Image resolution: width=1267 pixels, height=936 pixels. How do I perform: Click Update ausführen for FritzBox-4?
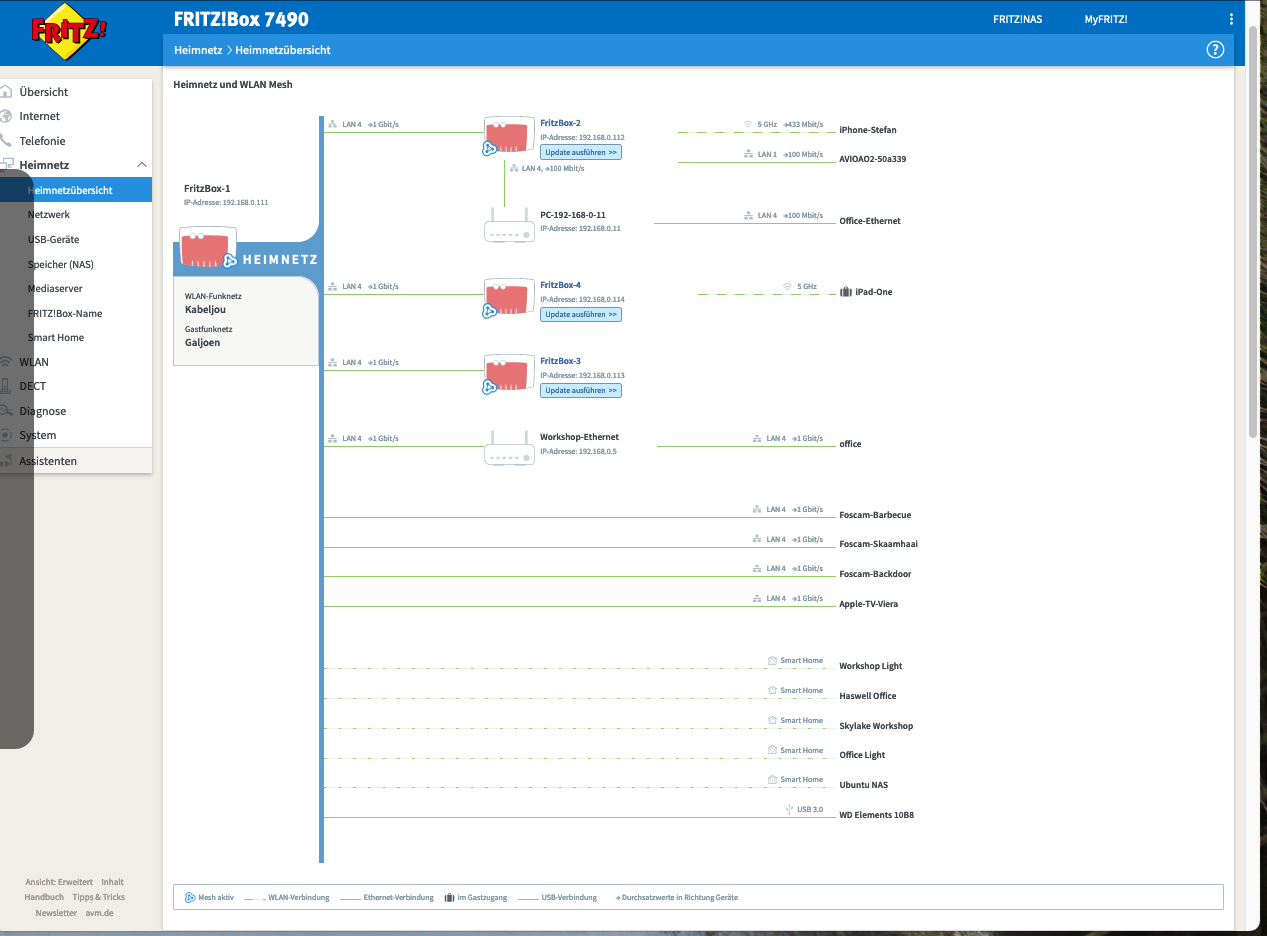point(581,314)
